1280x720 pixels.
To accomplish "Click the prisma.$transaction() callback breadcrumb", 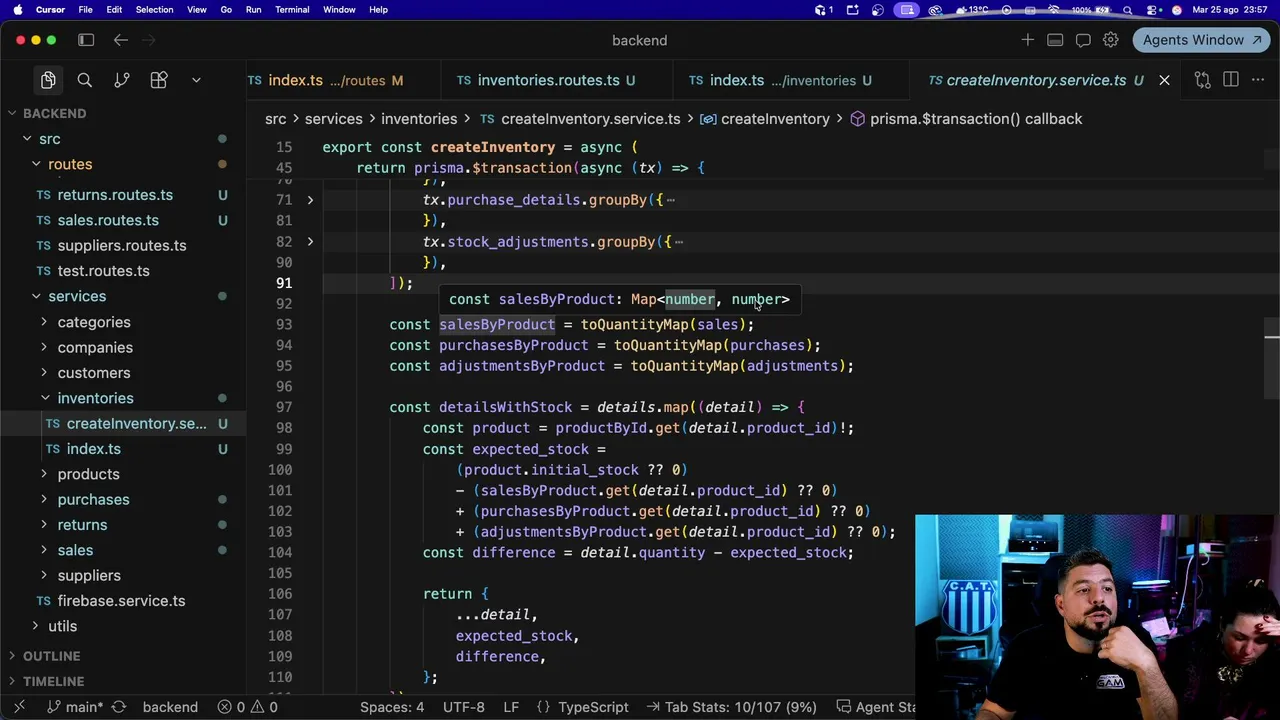I will [x=966, y=119].
